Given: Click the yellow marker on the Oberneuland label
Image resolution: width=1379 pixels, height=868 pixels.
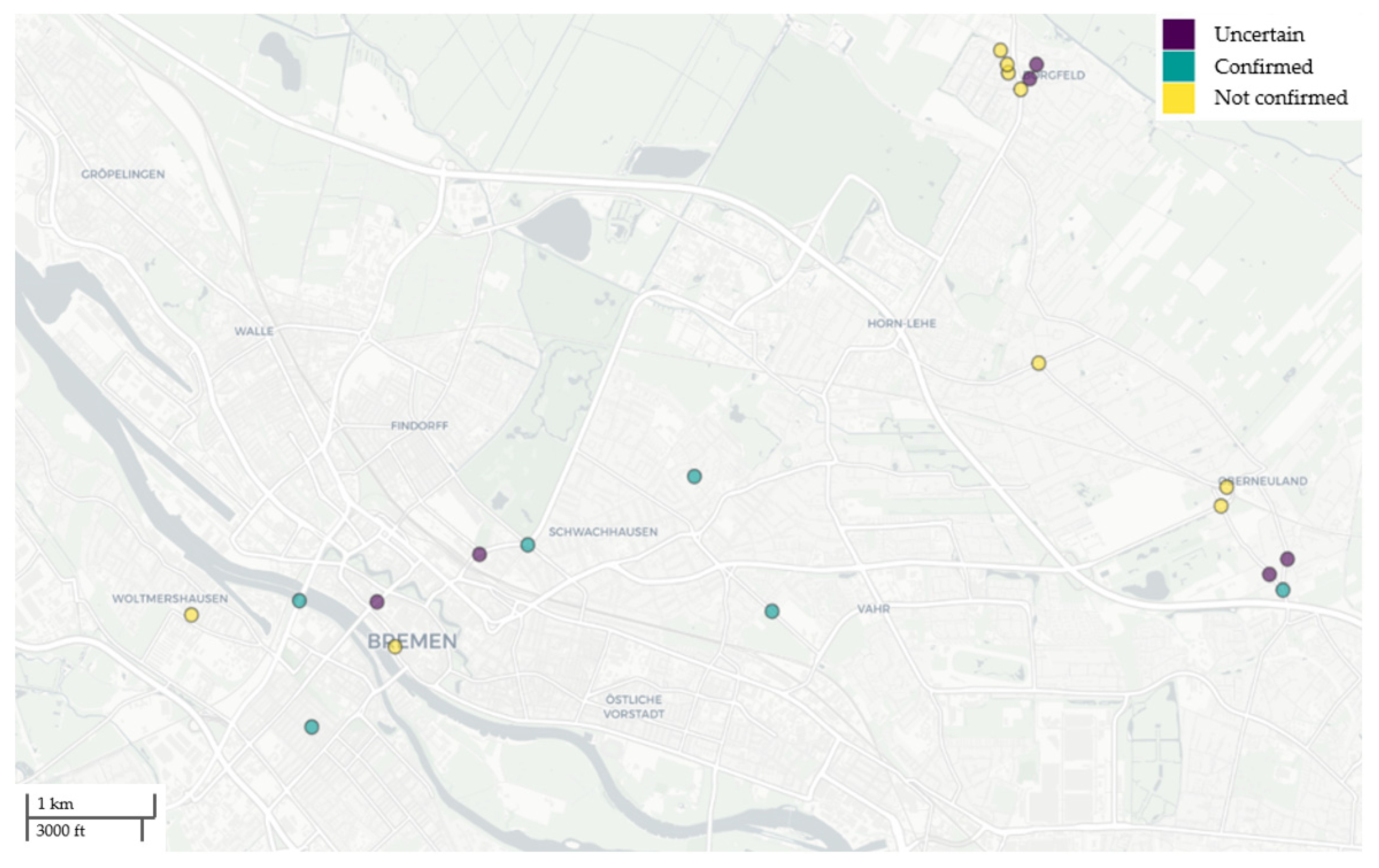Looking at the screenshot, I should [x=1226, y=487].
